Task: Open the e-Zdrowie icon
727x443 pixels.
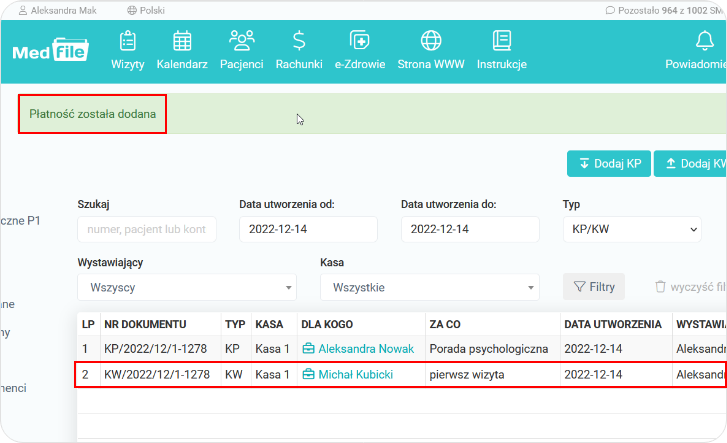Action: tap(359, 41)
